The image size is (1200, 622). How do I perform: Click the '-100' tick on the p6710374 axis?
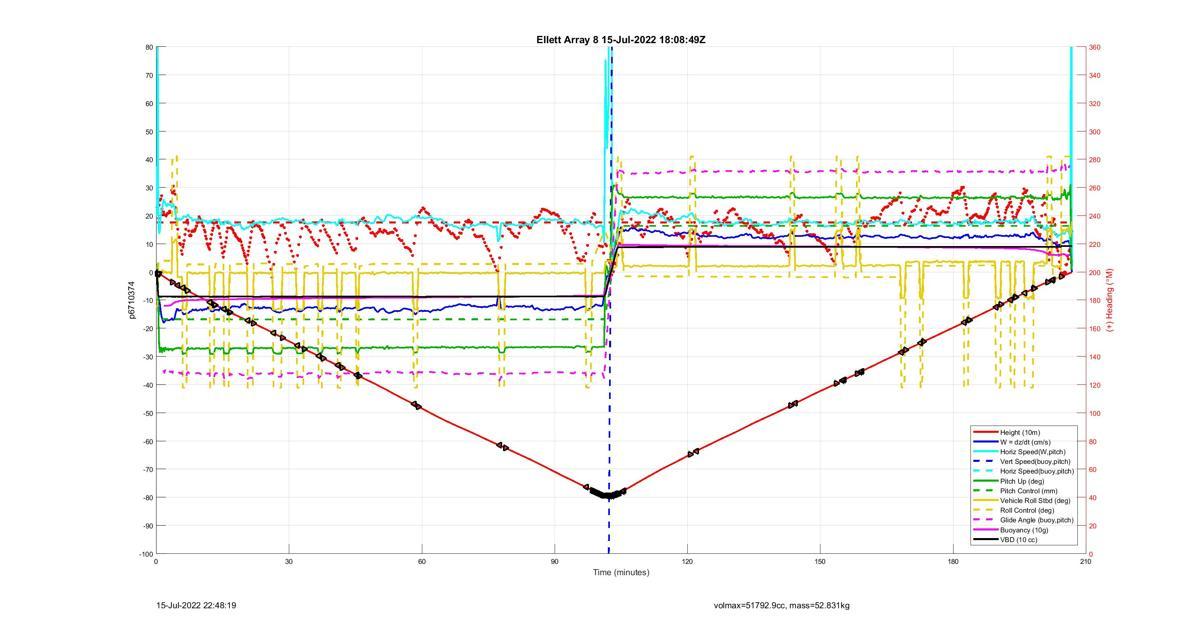point(146,554)
